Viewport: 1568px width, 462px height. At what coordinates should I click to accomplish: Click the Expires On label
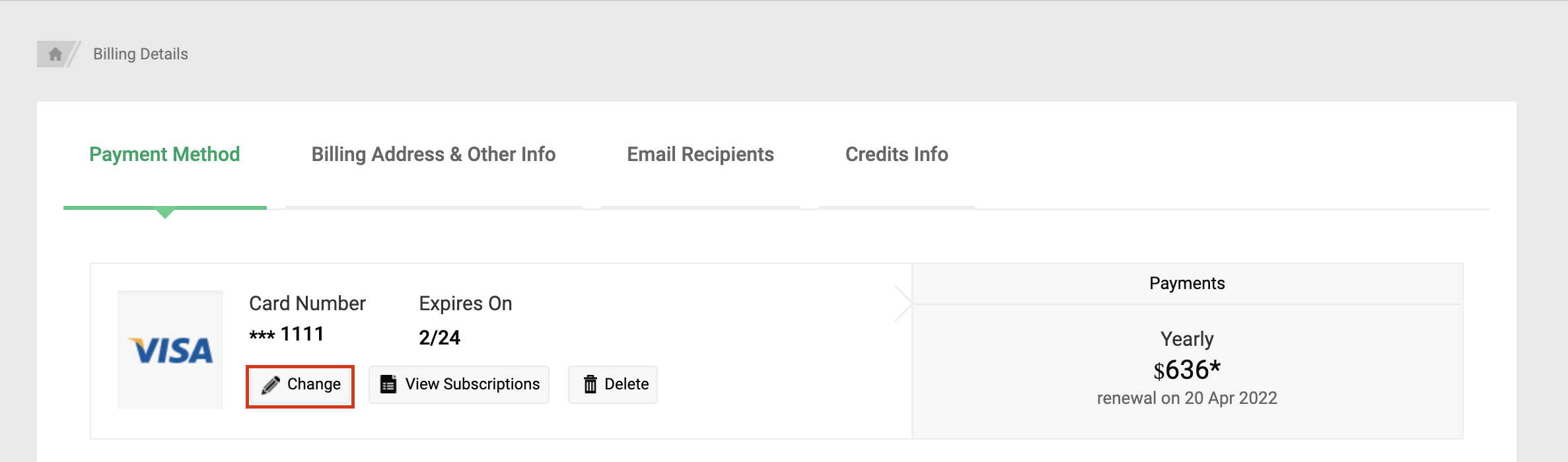(x=466, y=304)
